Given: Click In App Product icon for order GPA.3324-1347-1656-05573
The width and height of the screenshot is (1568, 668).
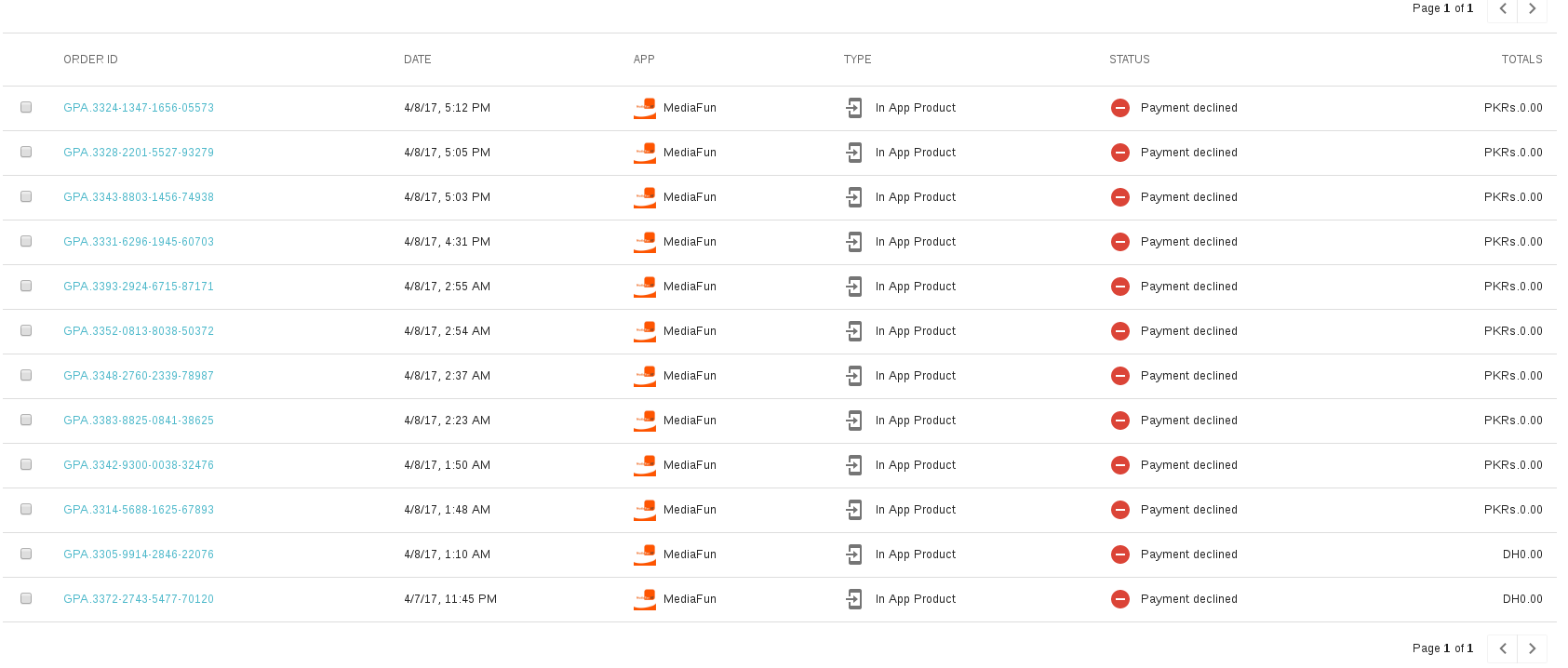Looking at the screenshot, I should point(854,108).
